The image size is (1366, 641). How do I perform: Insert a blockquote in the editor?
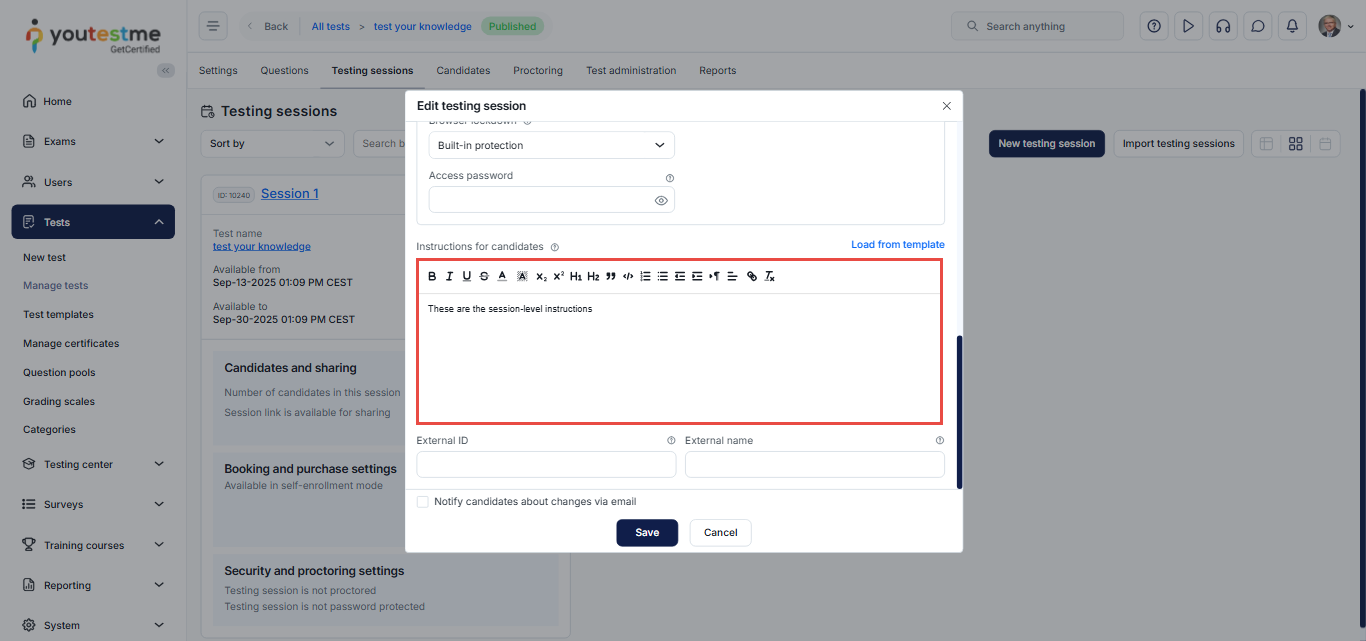(x=610, y=276)
